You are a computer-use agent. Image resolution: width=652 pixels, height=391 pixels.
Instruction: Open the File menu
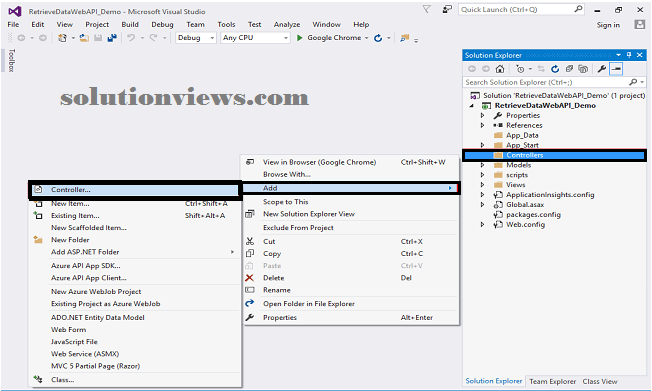(x=13, y=25)
